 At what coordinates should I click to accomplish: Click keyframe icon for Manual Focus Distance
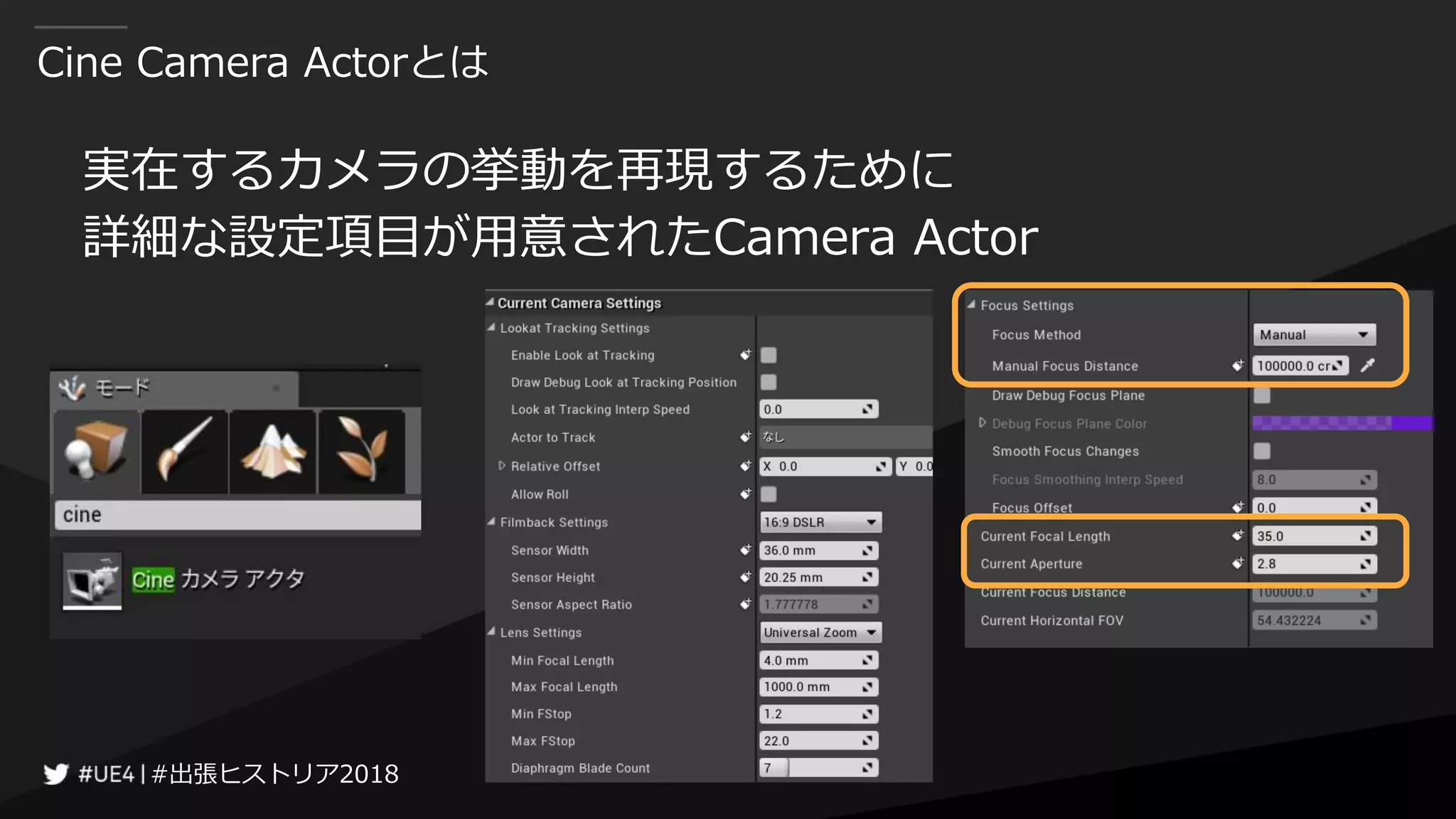click(1238, 365)
